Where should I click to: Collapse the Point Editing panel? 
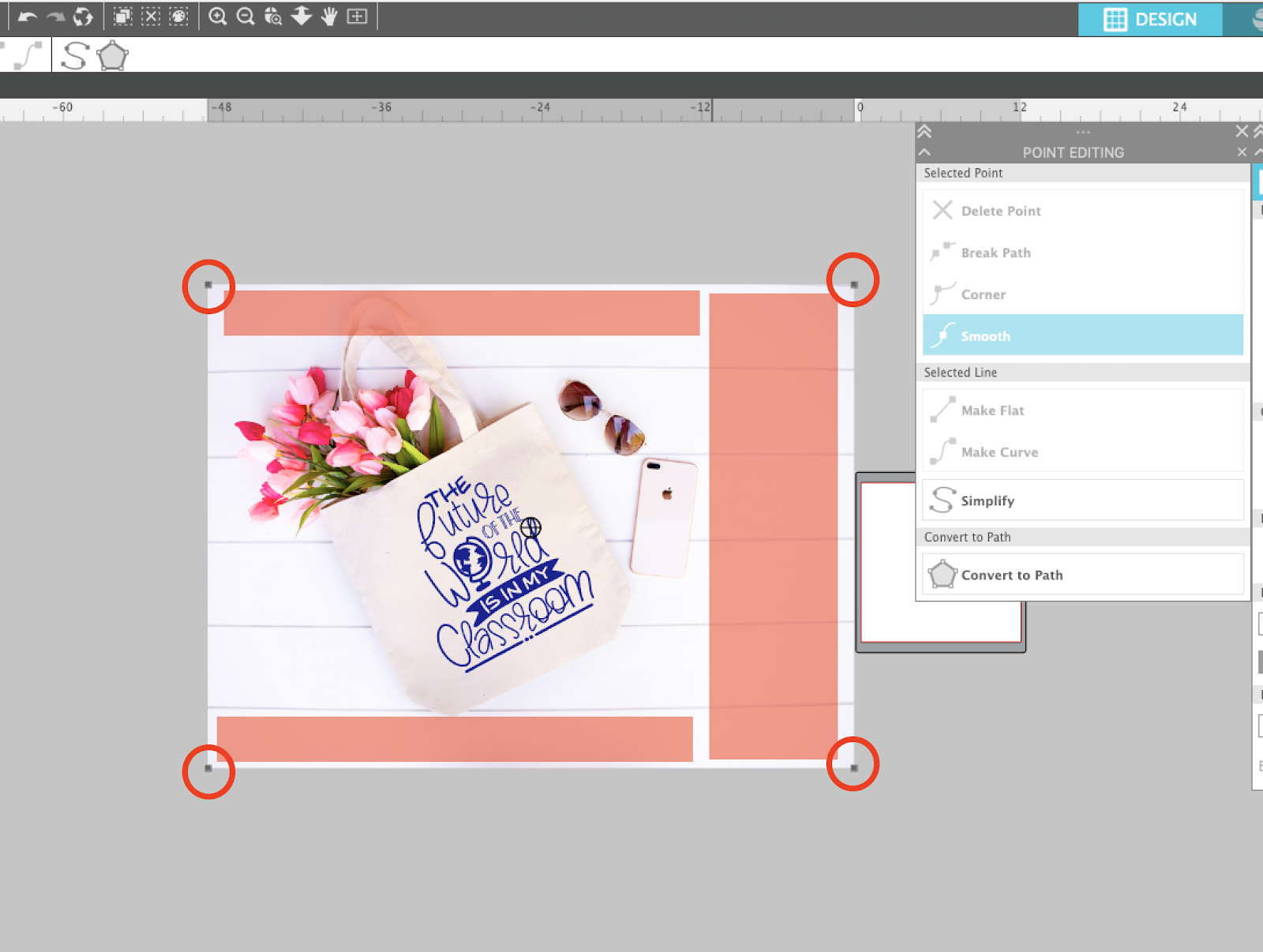[924, 151]
